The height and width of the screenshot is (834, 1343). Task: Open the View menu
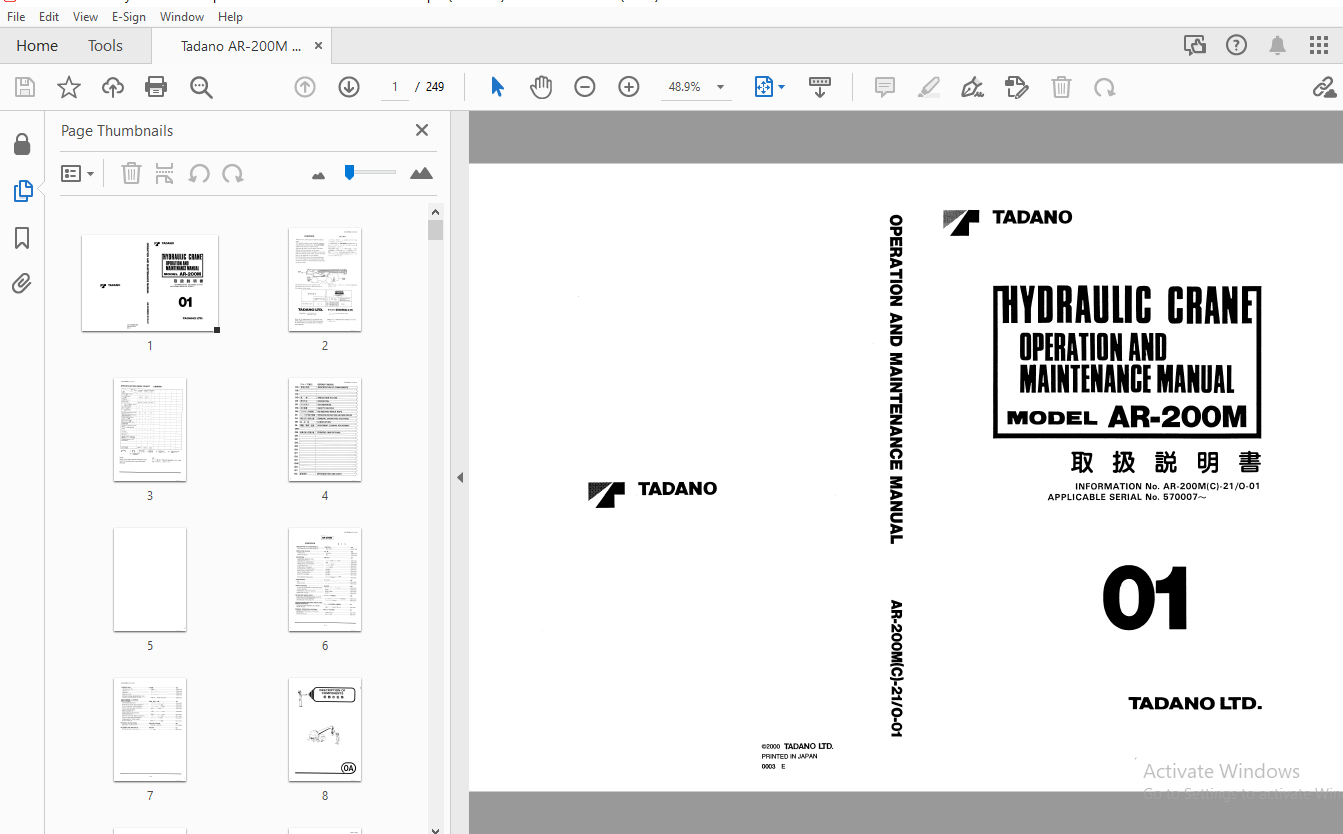[x=86, y=17]
